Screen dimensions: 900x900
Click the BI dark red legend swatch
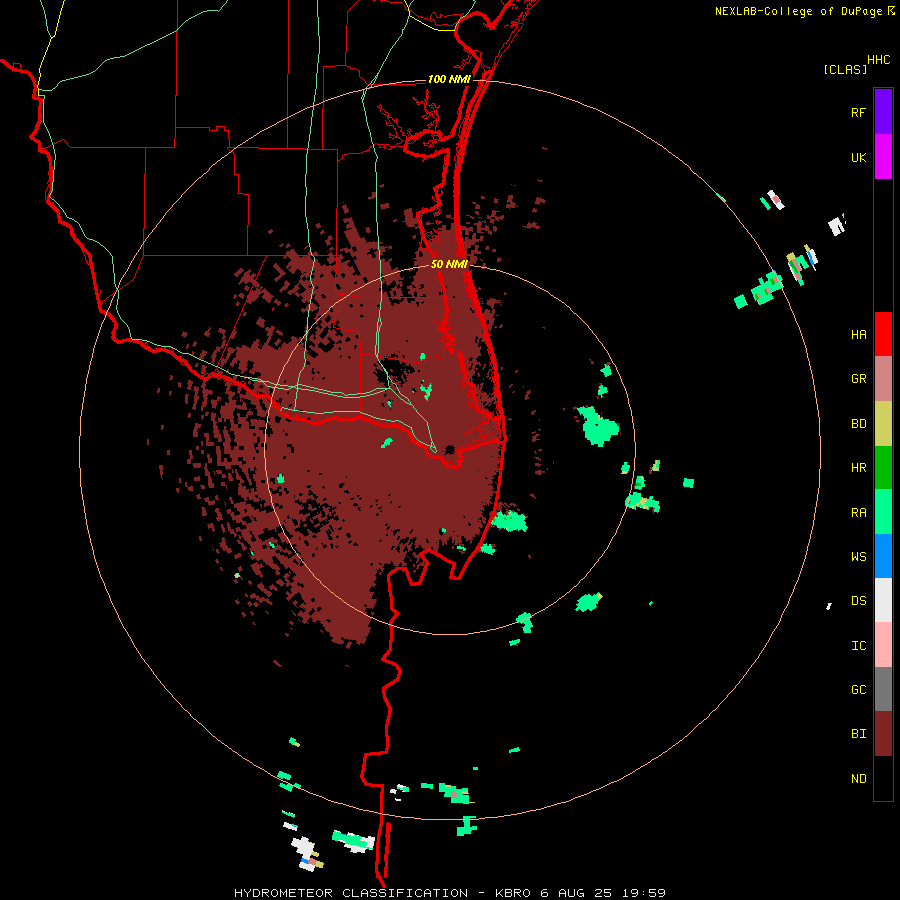coord(883,734)
